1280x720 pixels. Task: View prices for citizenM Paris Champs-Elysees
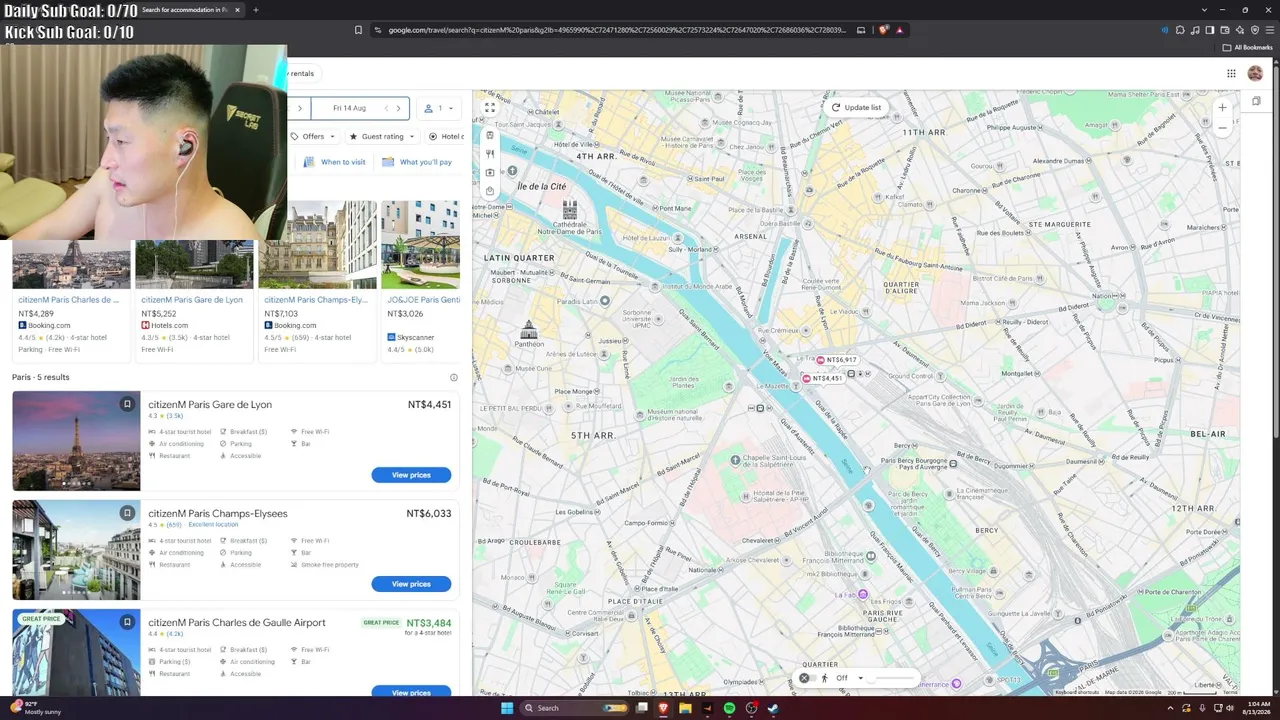(411, 584)
